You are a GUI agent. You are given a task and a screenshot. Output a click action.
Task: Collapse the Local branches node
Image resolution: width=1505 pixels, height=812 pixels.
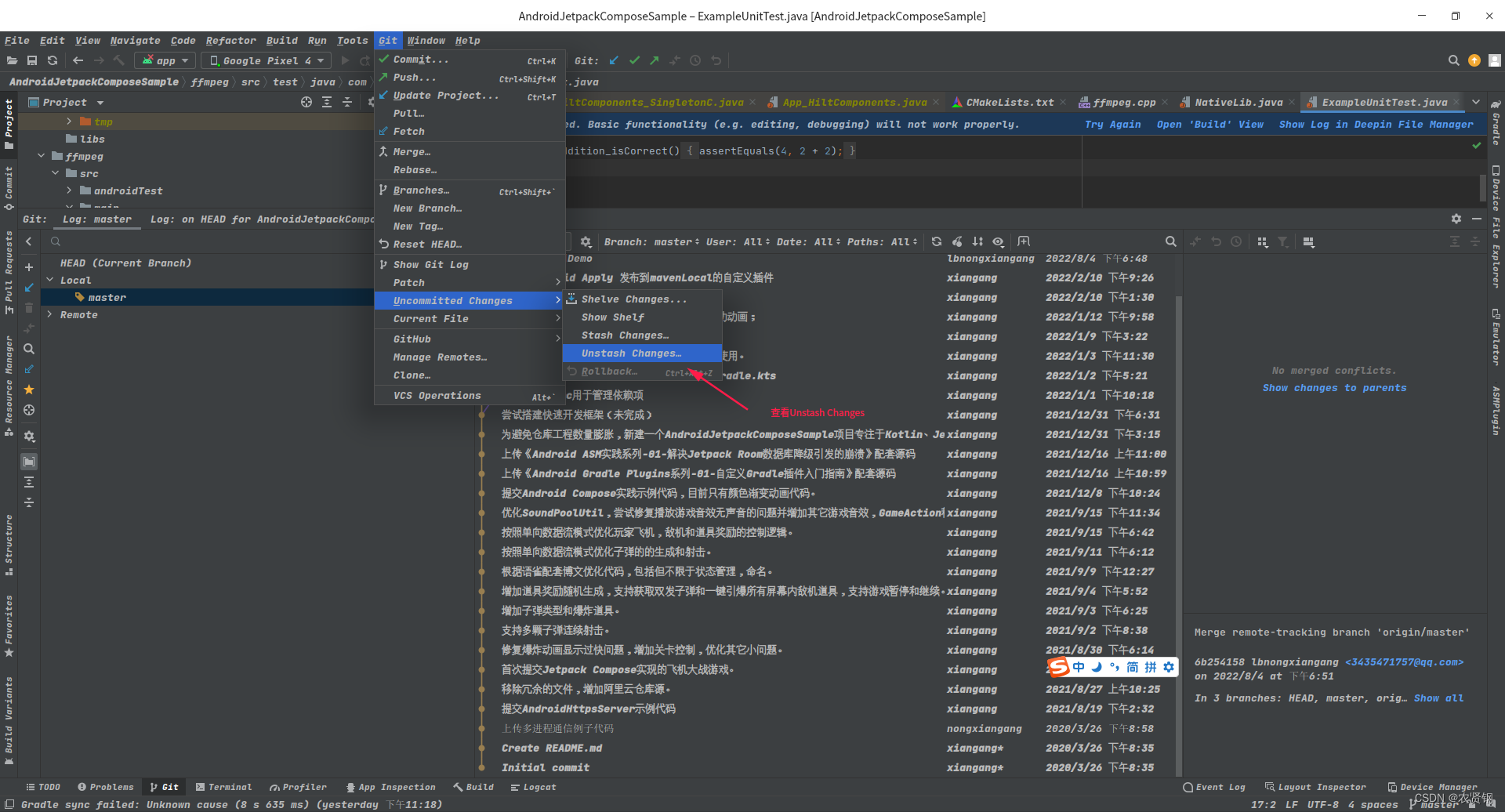[x=50, y=280]
